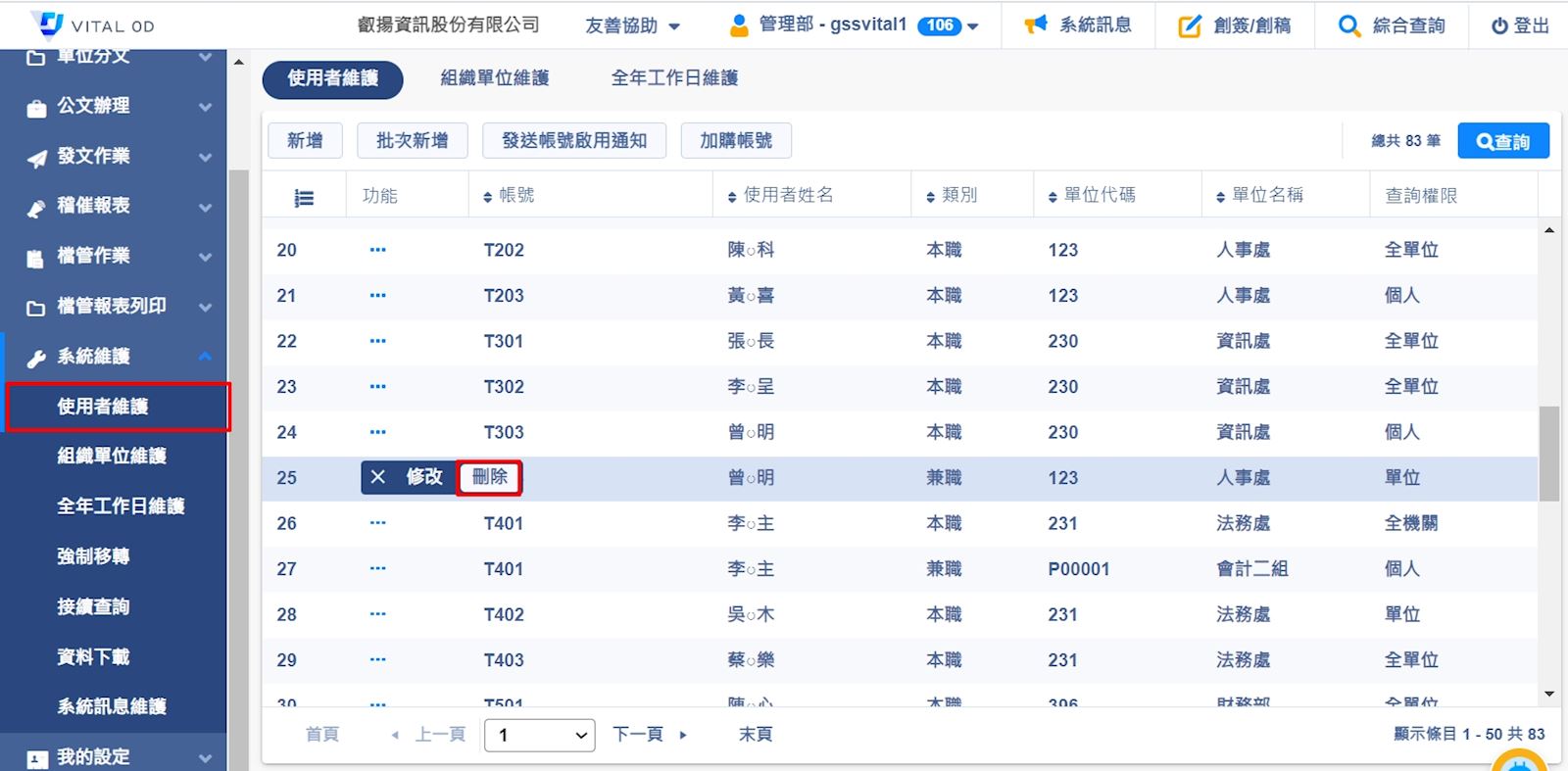Click the create draft pencil icon
The height and width of the screenshot is (771, 1568).
1189,26
